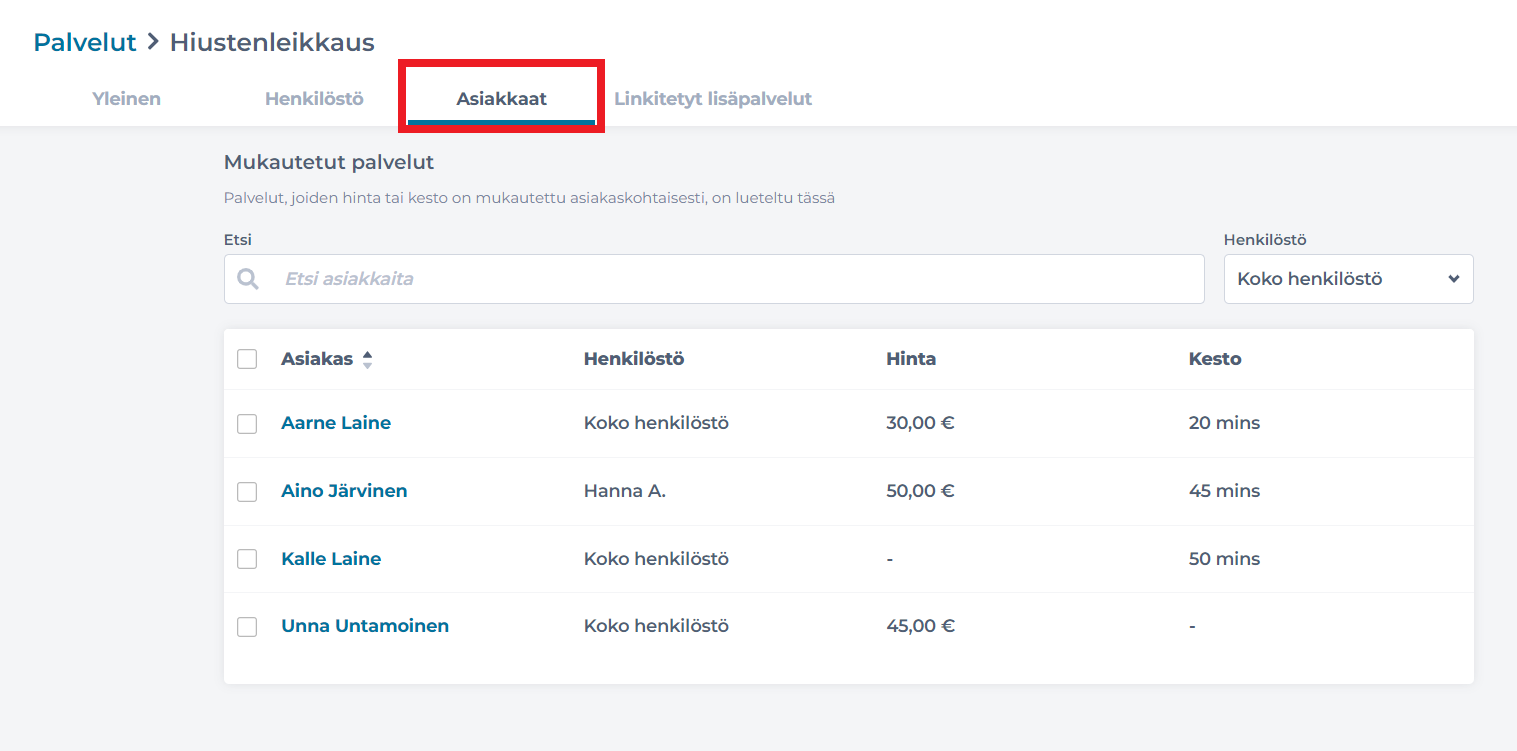Click the search magnifier icon
Screen dimensions: 1517x751
248,279
